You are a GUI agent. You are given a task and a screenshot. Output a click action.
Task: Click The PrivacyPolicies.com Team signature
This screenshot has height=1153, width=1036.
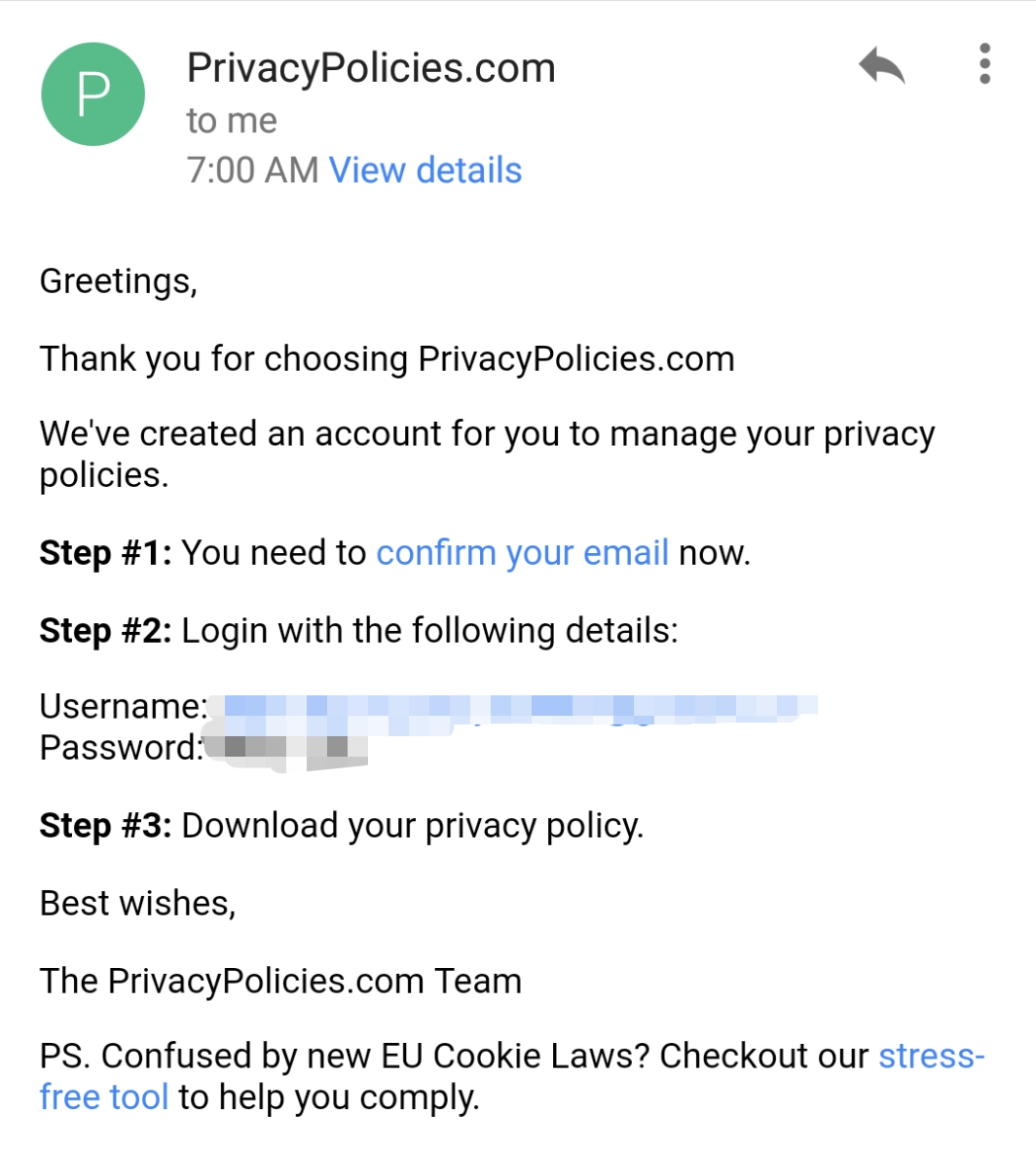pyautogui.click(x=280, y=981)
